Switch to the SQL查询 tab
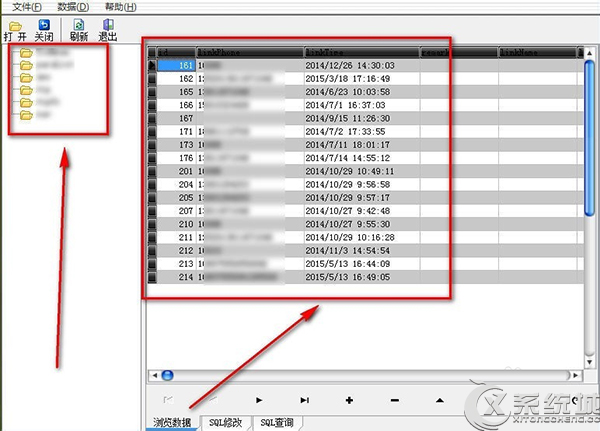 [x=277, y=423]
